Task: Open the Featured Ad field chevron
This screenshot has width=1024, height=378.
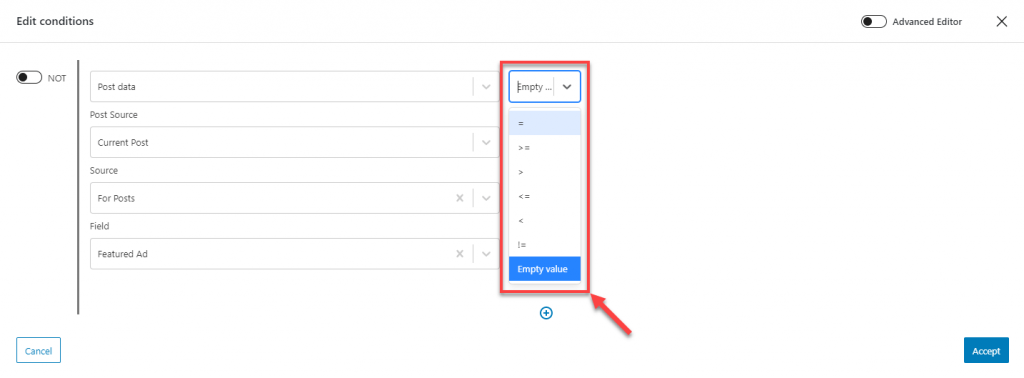Action: pos(486,254)
